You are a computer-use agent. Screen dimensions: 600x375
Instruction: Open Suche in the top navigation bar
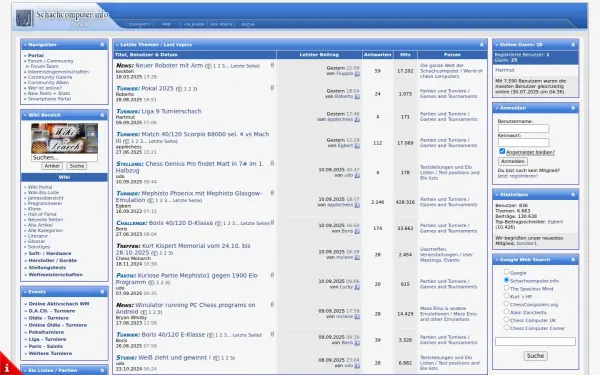tap(248, 24)
